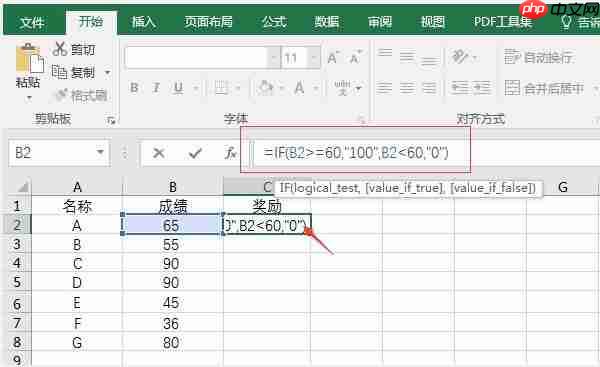
Task: Click the Fill Color bucket icon
Action: [265, 88]
